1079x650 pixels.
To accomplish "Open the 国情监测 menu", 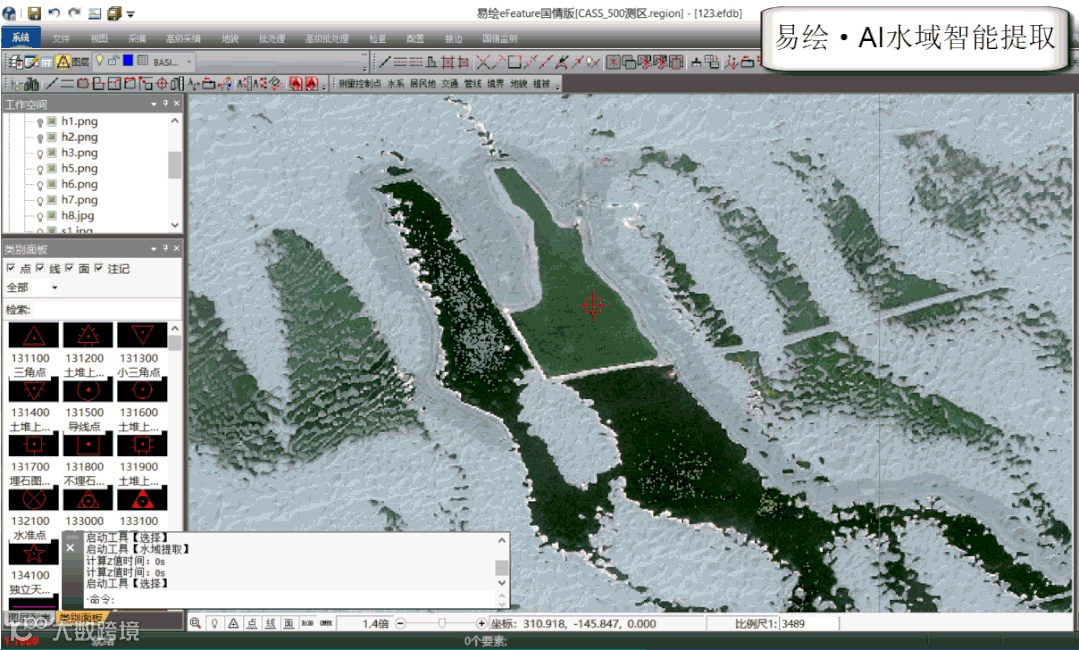I will pos(500,39).
